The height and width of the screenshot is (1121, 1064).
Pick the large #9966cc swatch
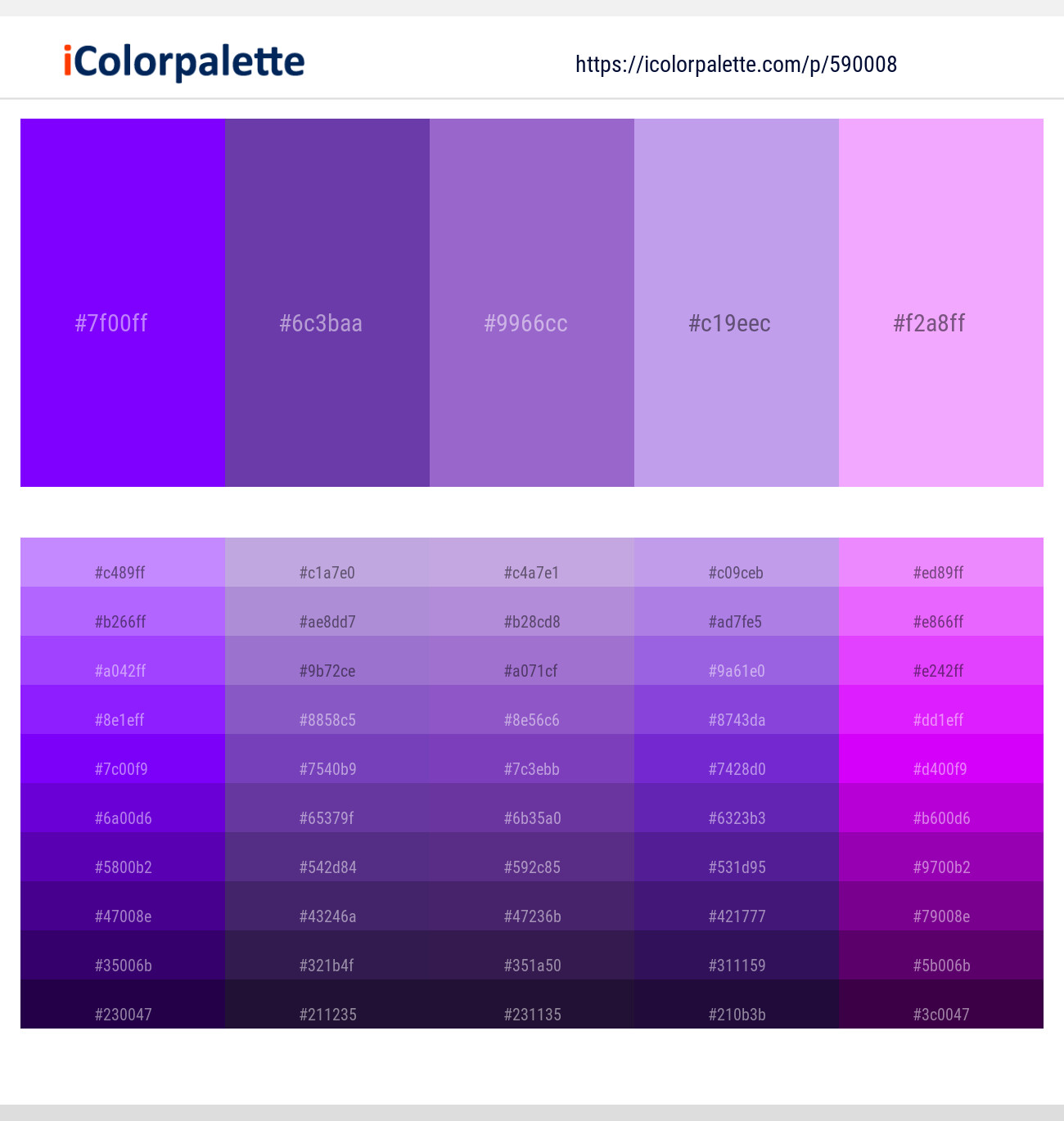pyautogui.click(x=532, y=303)
